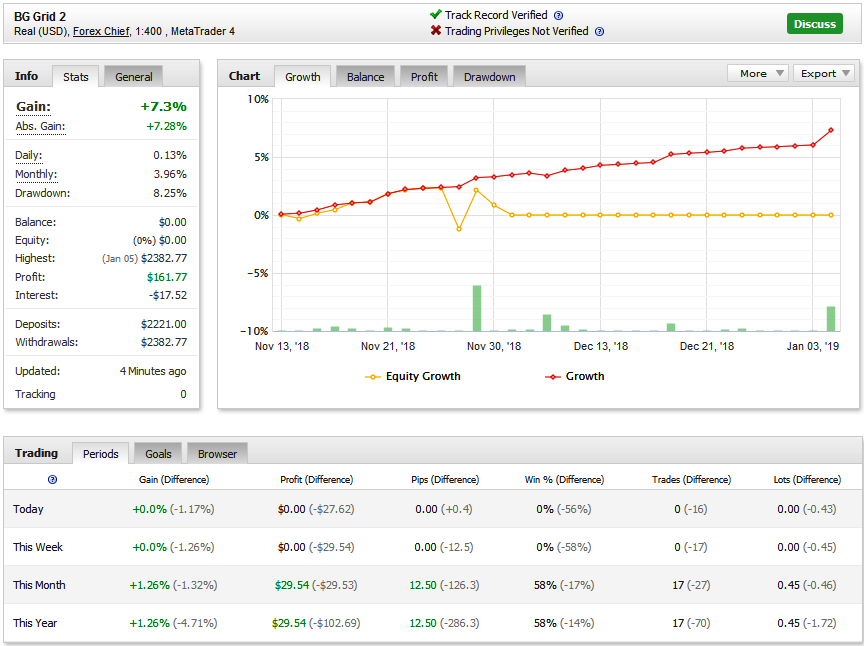
Task: Click the red X Trading Privileges icon
Action: point(436,30)
